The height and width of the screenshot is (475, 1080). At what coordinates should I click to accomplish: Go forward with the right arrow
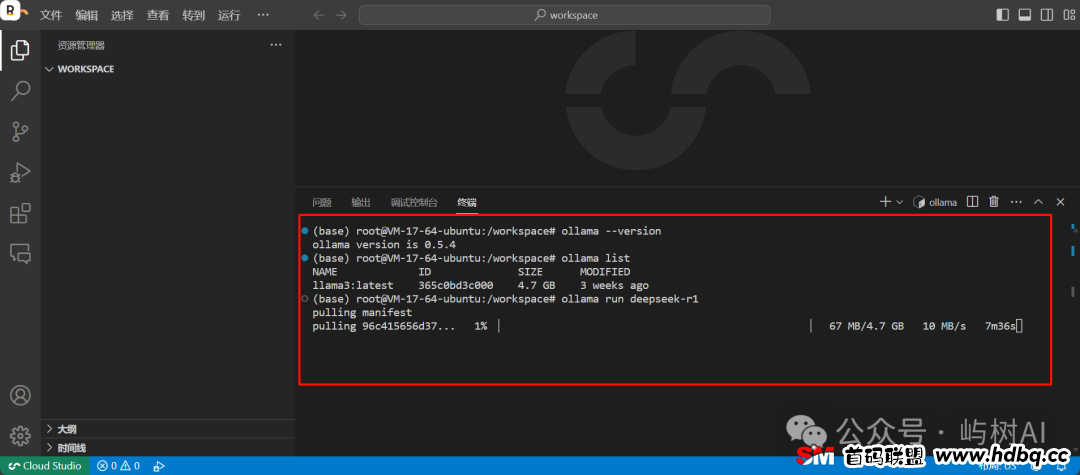pyautogui.click(x=340, y=14)
